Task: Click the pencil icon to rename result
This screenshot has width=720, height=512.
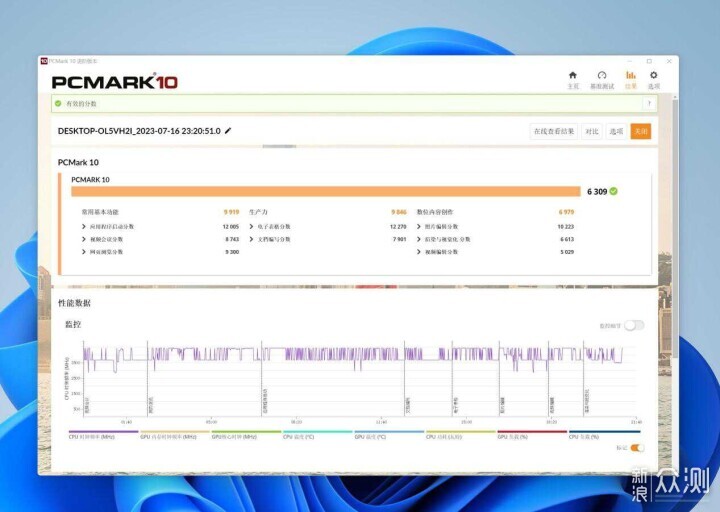Action: 228,131
